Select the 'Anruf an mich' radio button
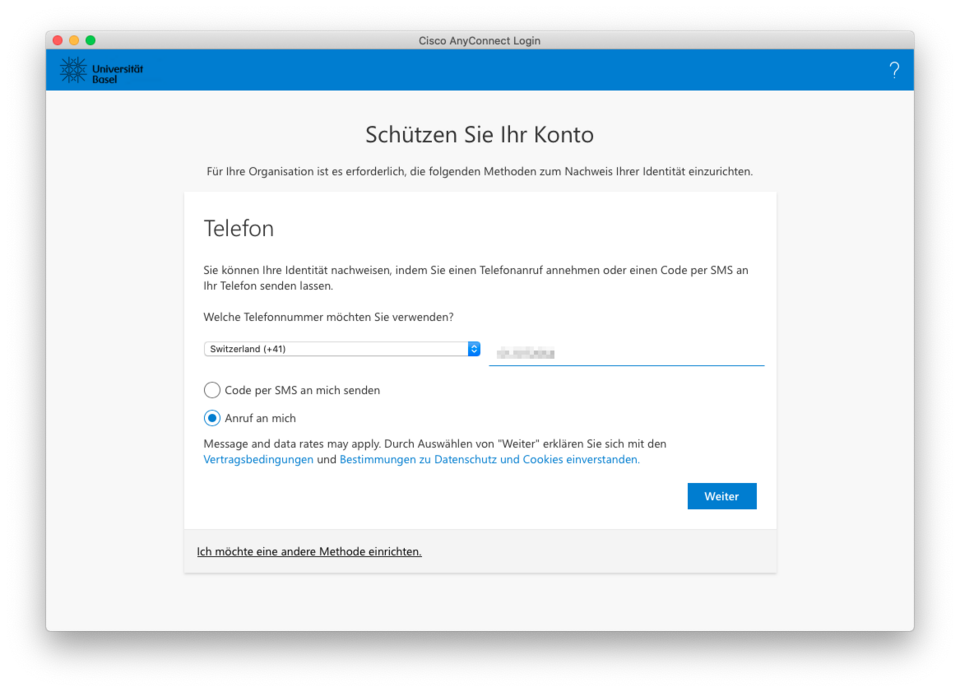 [212, 418]
